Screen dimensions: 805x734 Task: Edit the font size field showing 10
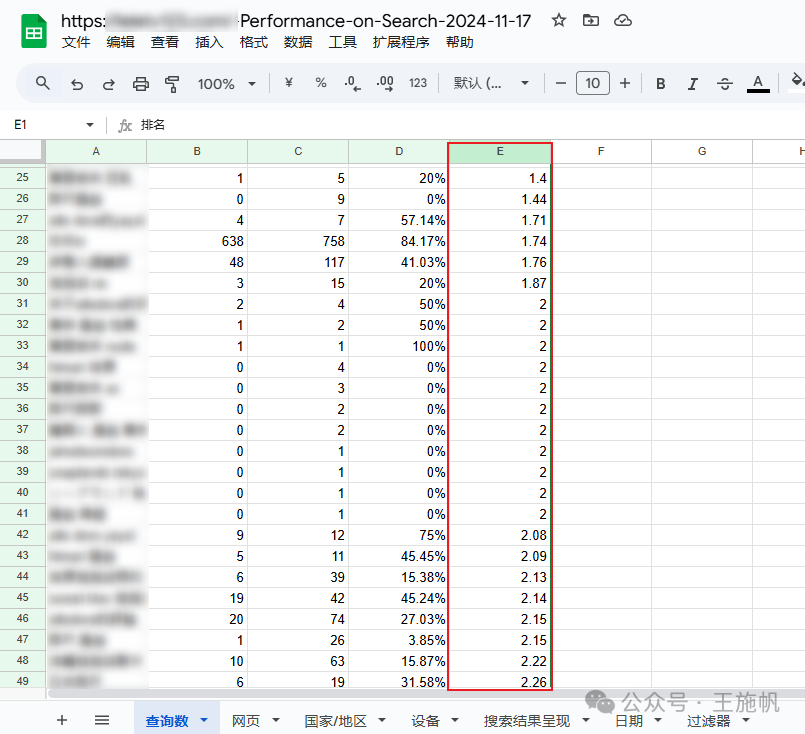(593, 83)
